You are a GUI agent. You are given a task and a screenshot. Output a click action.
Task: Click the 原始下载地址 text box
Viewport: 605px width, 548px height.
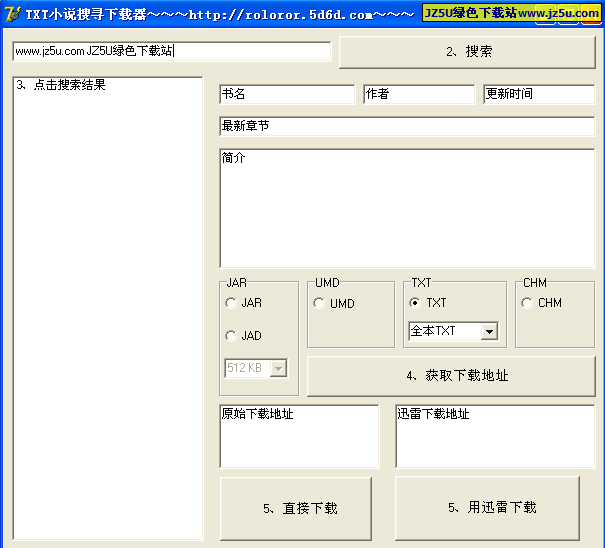tap(299, 436)
